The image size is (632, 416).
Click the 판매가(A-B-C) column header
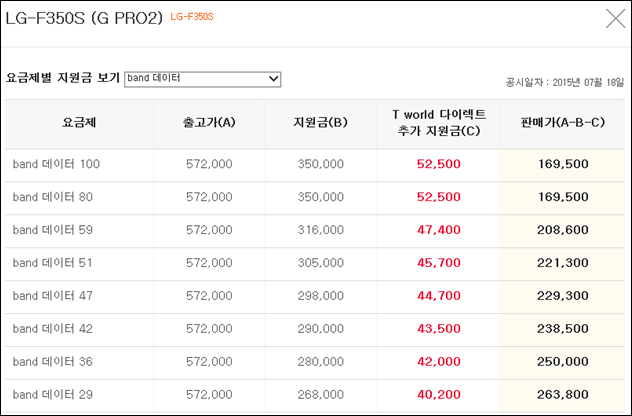click(563, 123)
